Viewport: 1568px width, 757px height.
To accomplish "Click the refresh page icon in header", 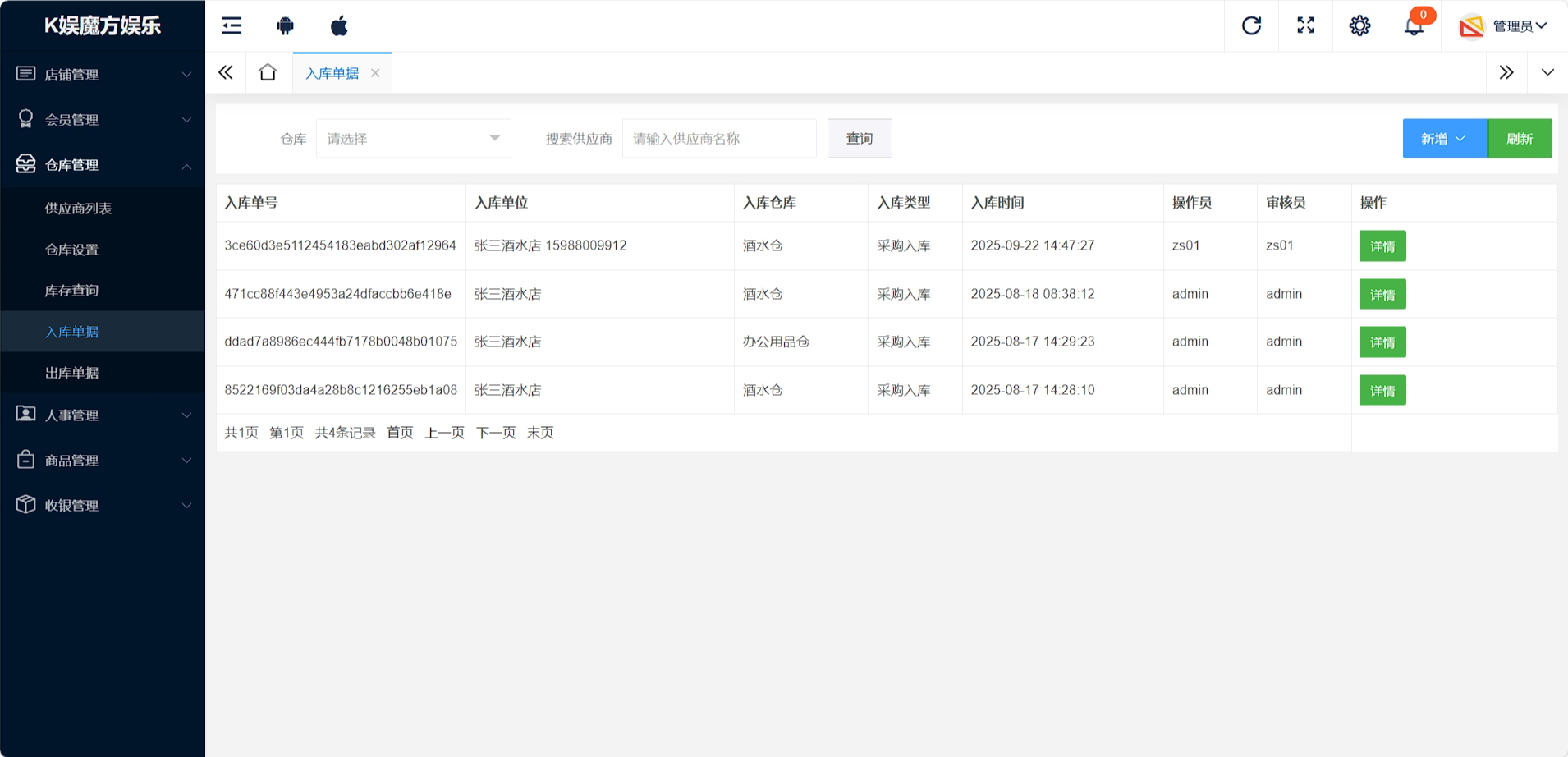I will (1251, 26).
